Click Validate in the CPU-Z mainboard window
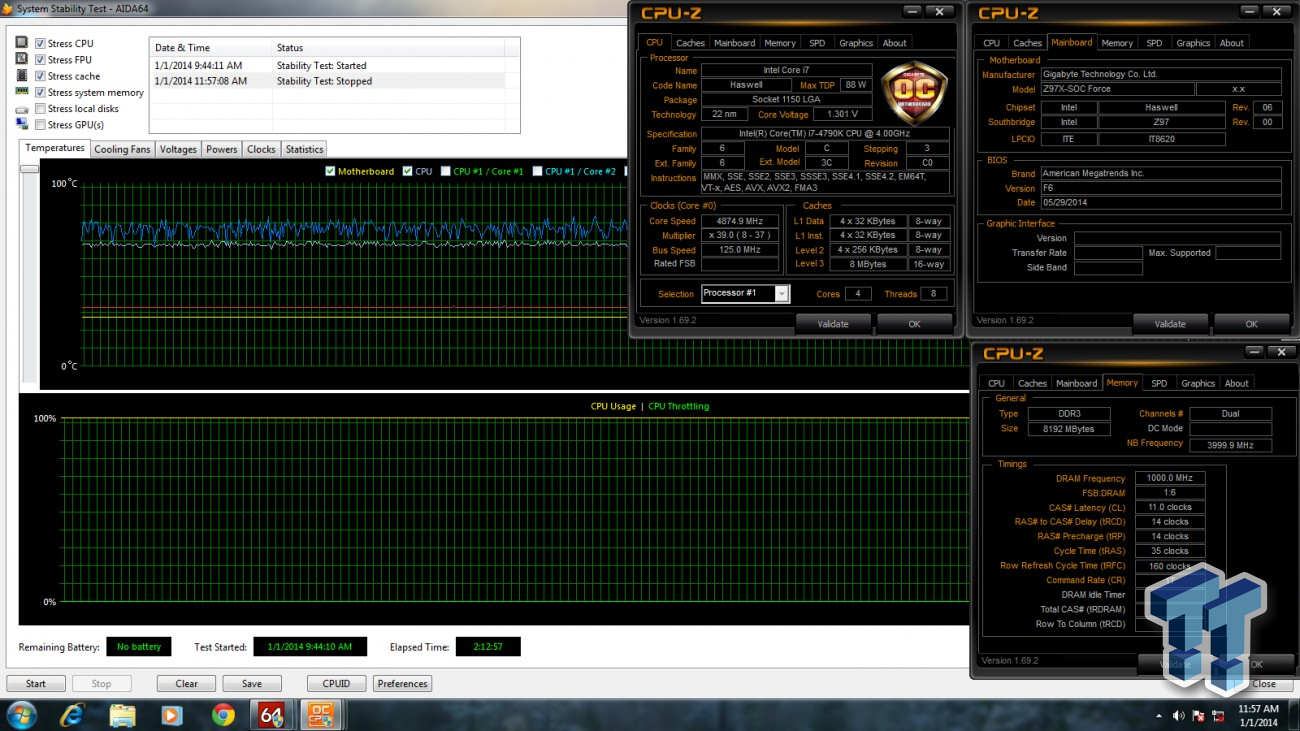Image resolution: width=1300 pixels, height=731 pixels. click(1170, 324)
